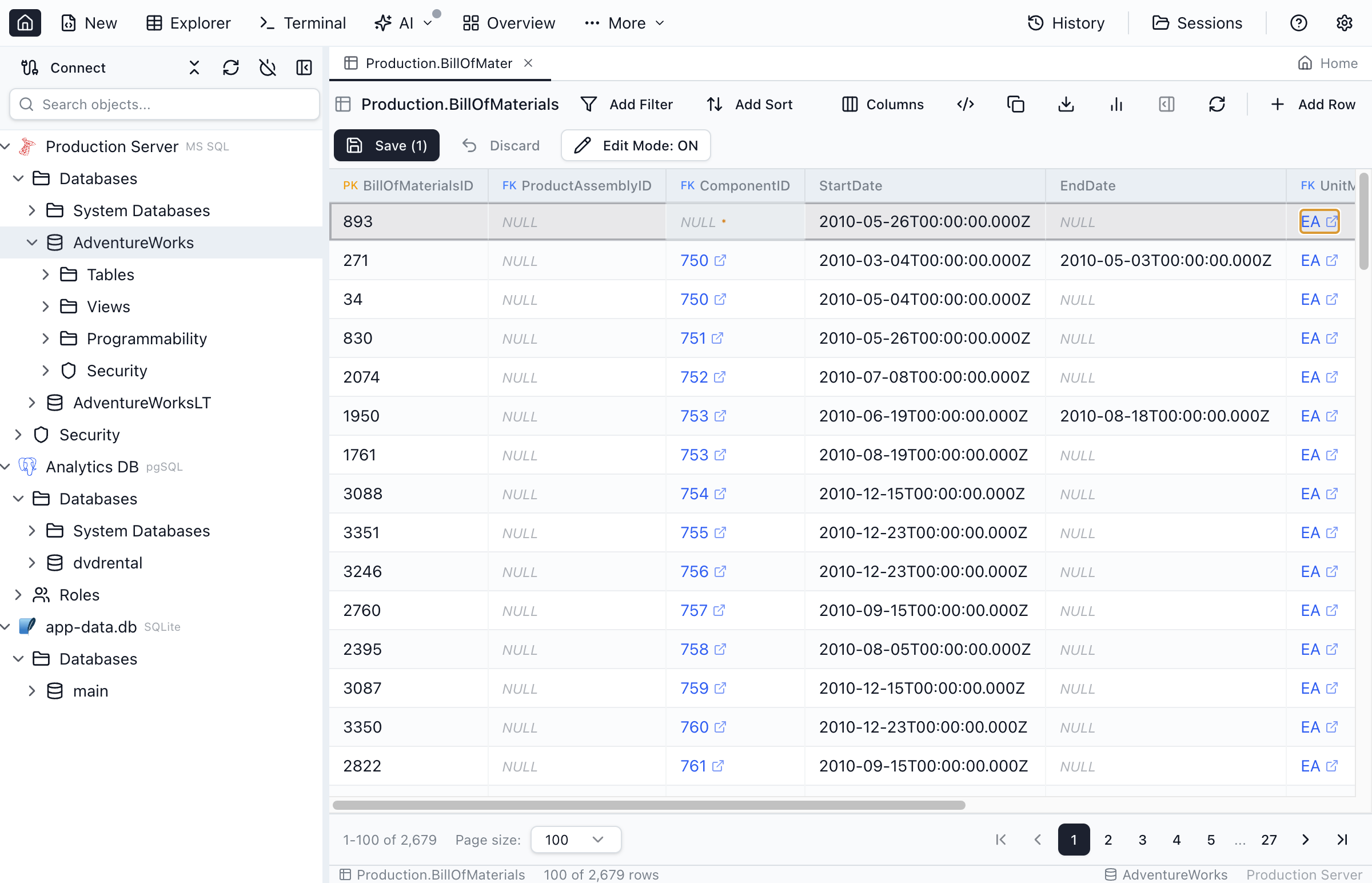This screenshot has height=883, width=1372.
Task: Toggle the right side panel
Action: tap(1166, 104)
